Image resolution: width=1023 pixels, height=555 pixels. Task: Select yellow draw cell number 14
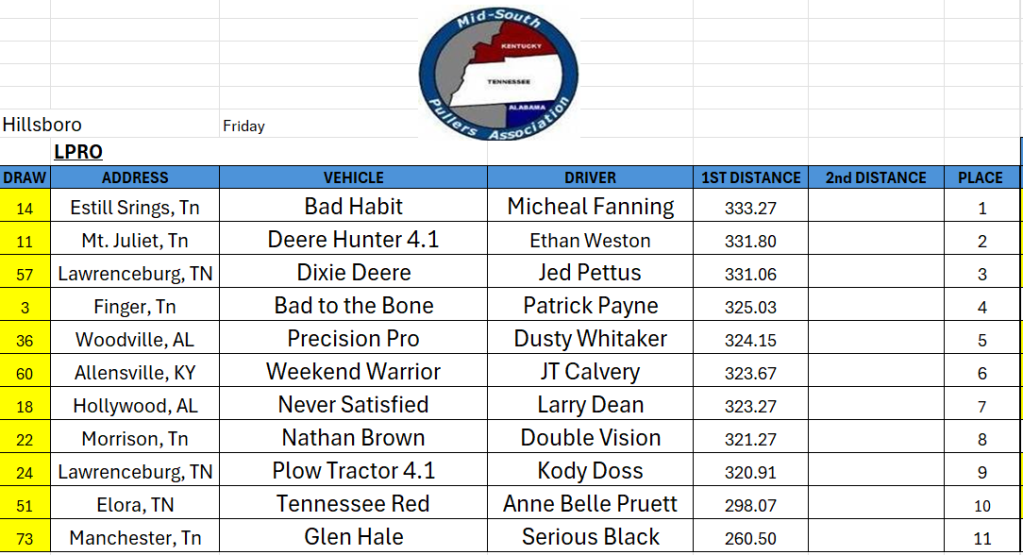point(25,206)
